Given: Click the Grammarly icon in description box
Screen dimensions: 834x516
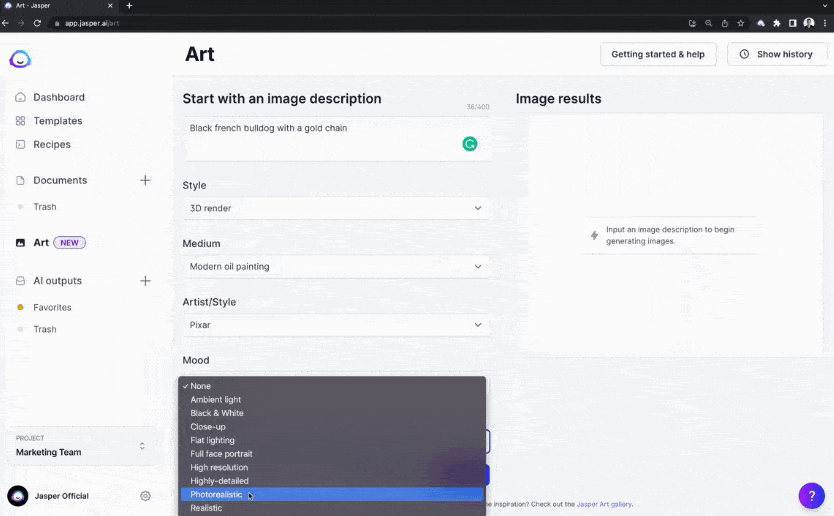Looking at the screenshot, I should (x=470, y=144).
